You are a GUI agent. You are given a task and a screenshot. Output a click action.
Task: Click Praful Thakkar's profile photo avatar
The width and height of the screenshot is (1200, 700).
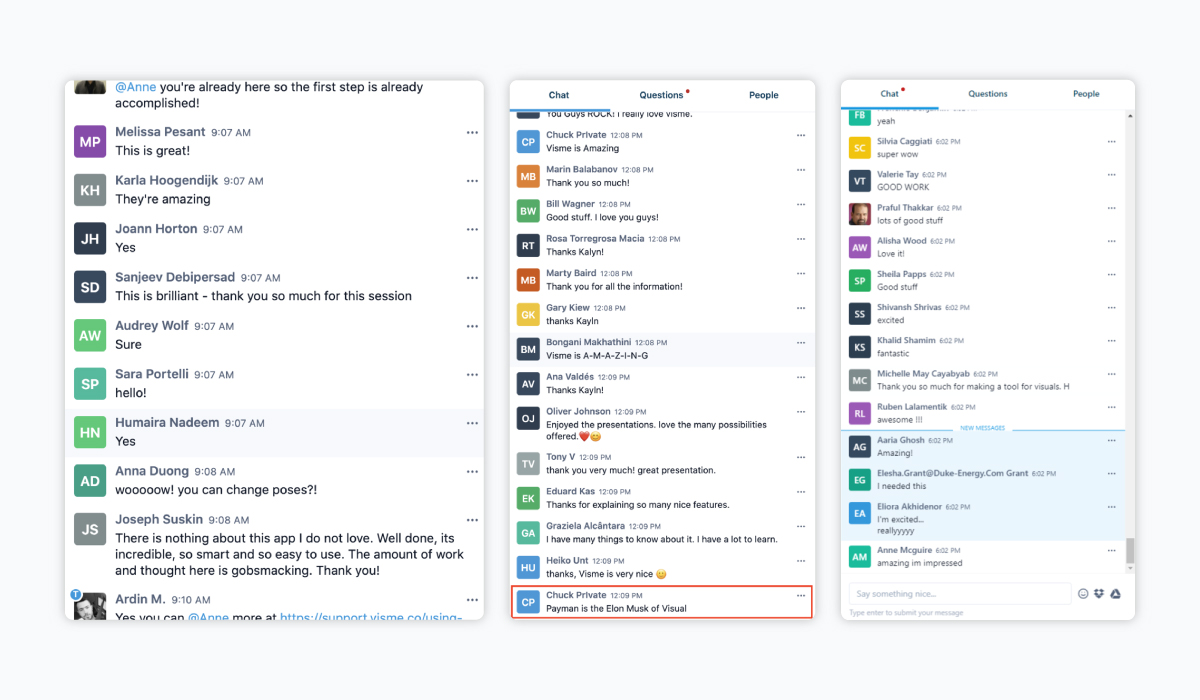[x=859, y=214]
